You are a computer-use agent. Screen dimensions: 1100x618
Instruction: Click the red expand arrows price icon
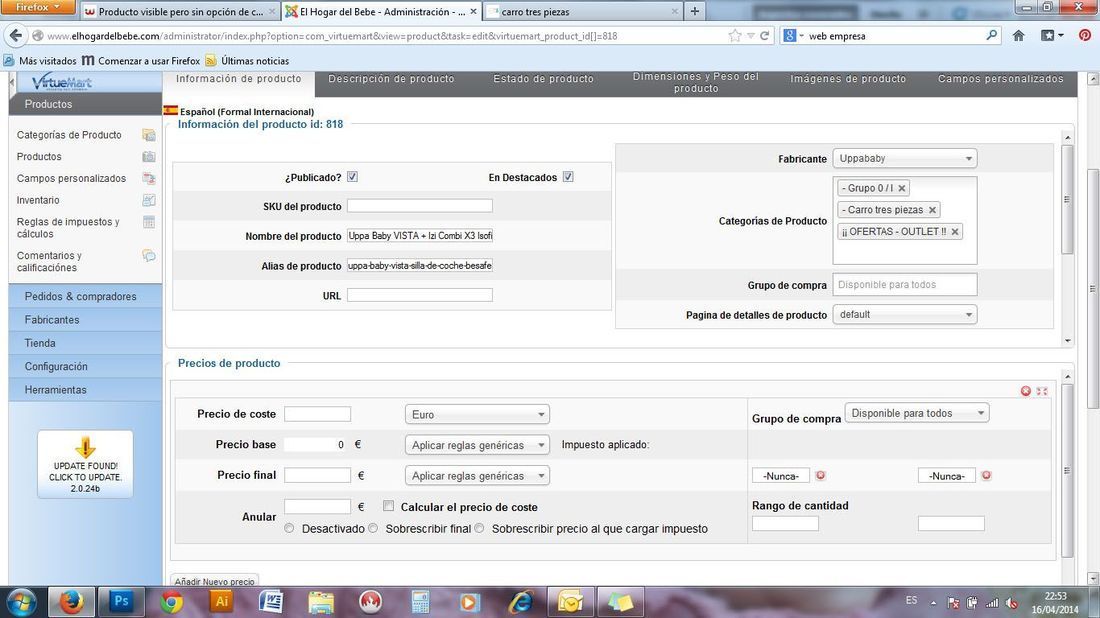pyautogui.click(x=1042, y=391)
